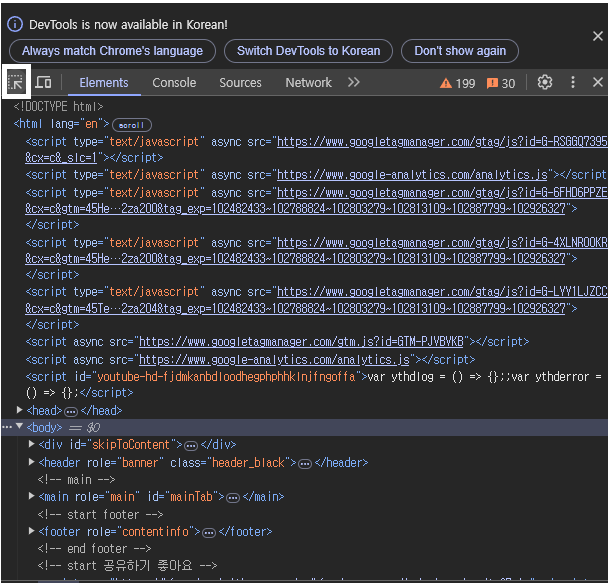Open the G-4XLNROOKR gtag script link
This screenshot has width=608, height=583.
click(442, 243)
